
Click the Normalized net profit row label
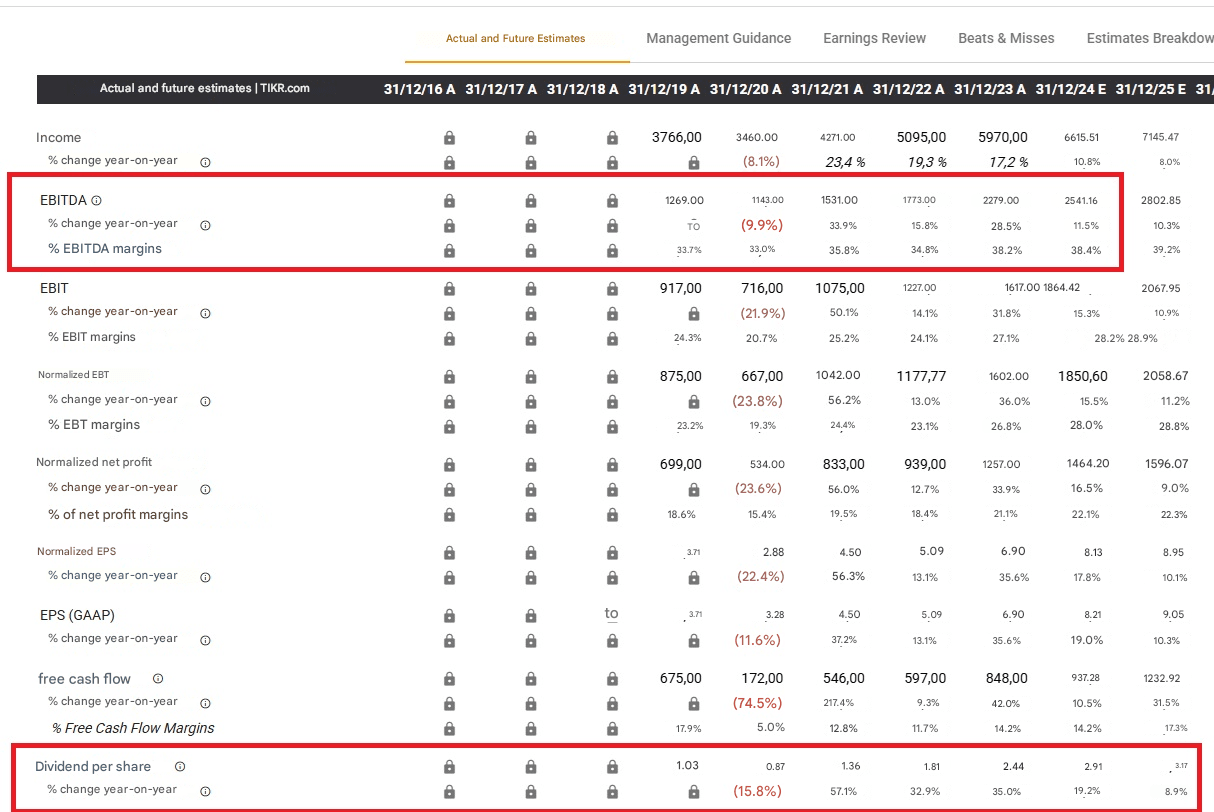[94, 462]
